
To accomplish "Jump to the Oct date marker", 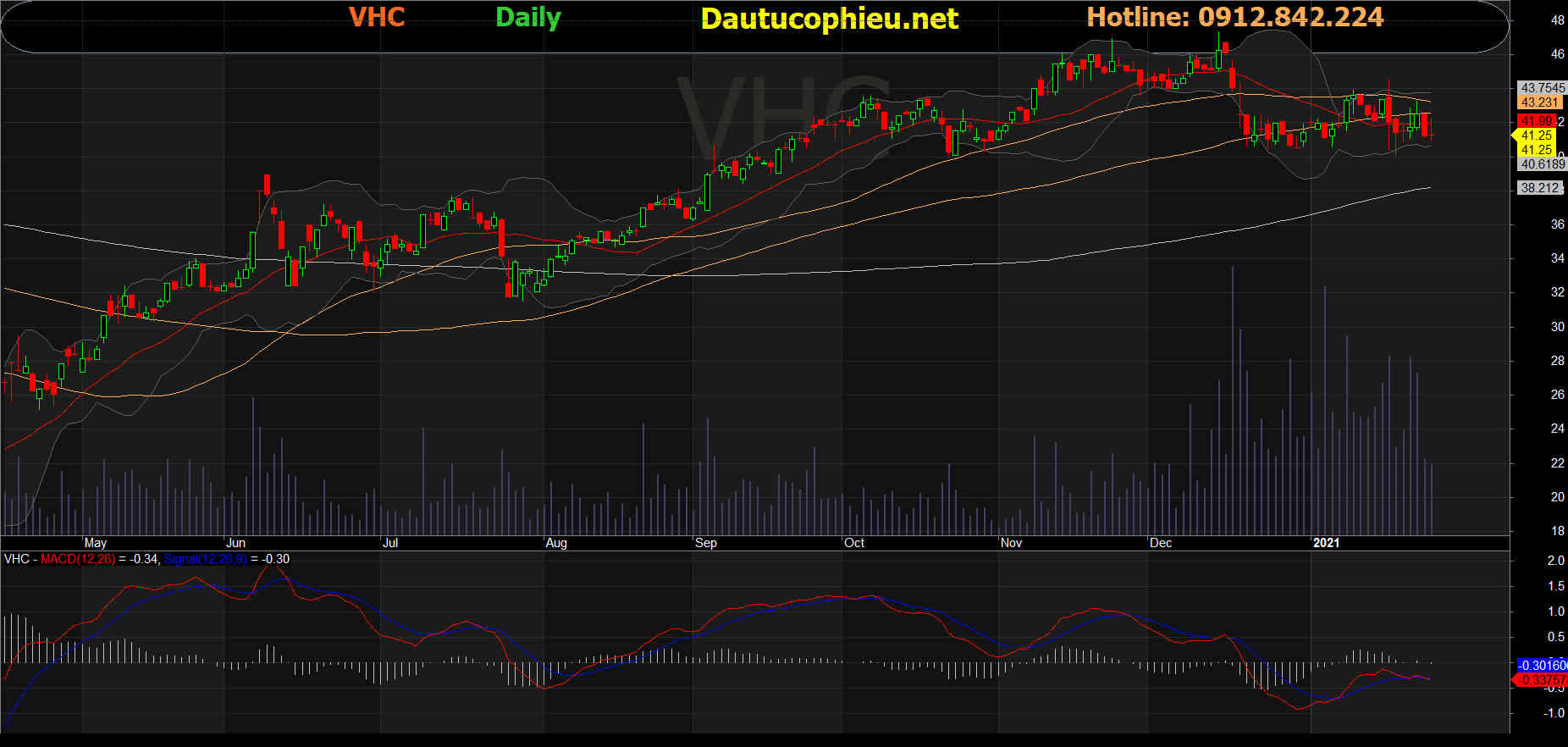I will (854, 543).
